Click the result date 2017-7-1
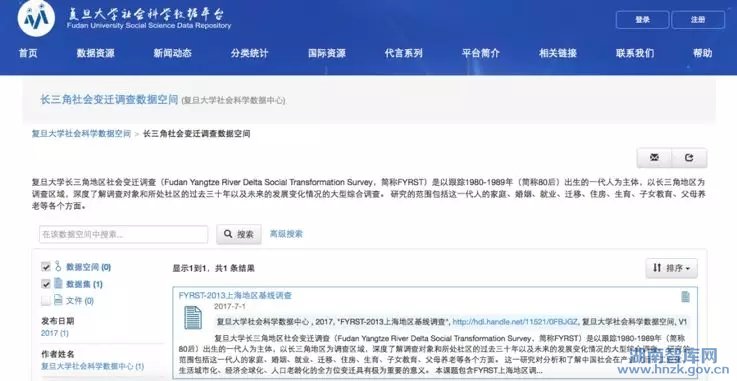 tap(230, 307)
